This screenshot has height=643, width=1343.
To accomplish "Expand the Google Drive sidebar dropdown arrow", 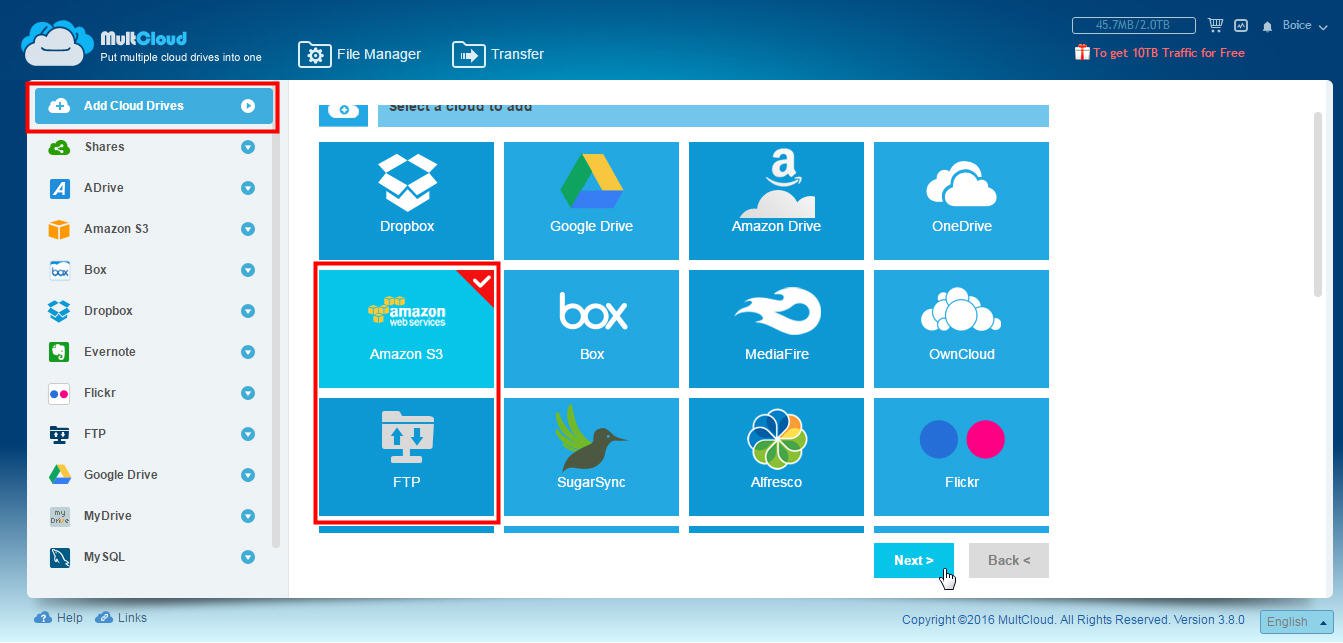I will (248, 475).
